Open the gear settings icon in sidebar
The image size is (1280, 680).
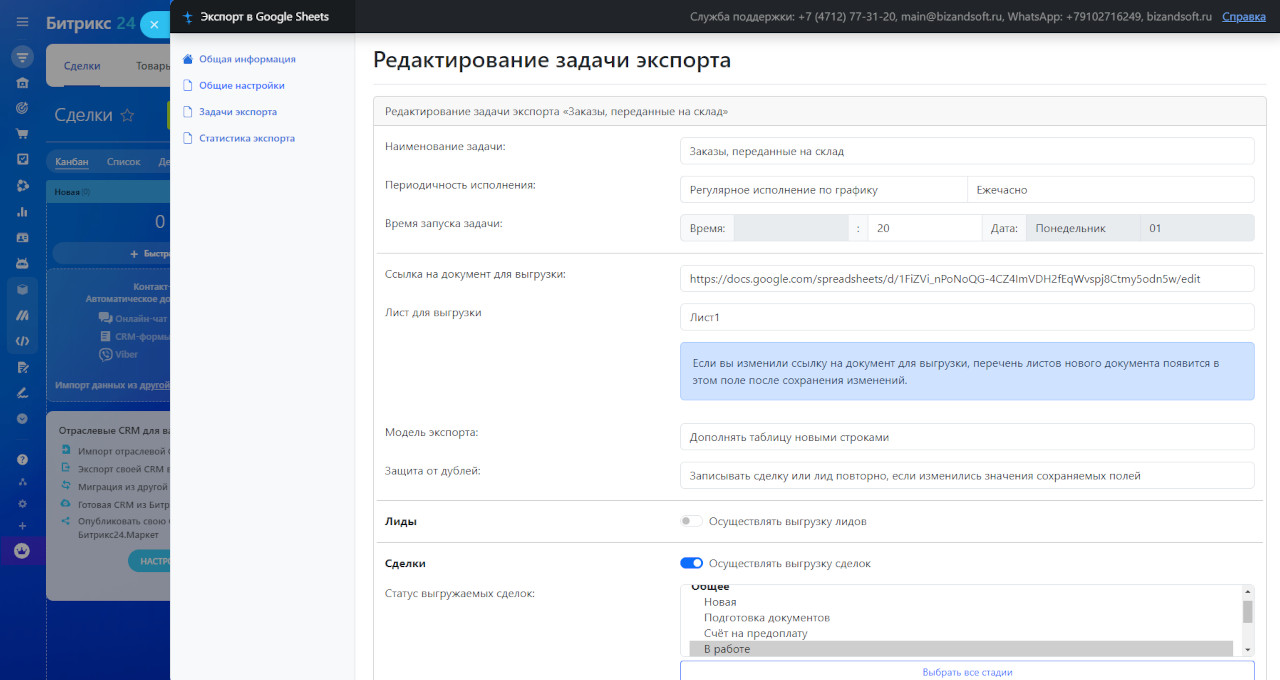22,503
